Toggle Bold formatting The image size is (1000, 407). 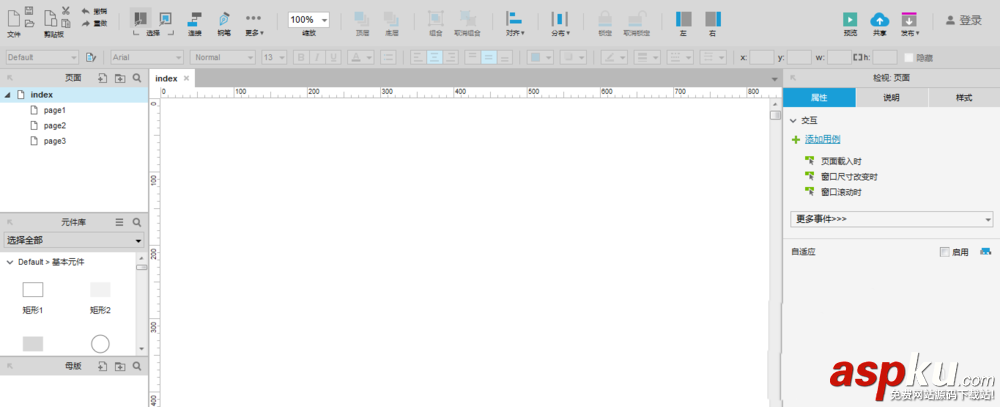[302, 57]
